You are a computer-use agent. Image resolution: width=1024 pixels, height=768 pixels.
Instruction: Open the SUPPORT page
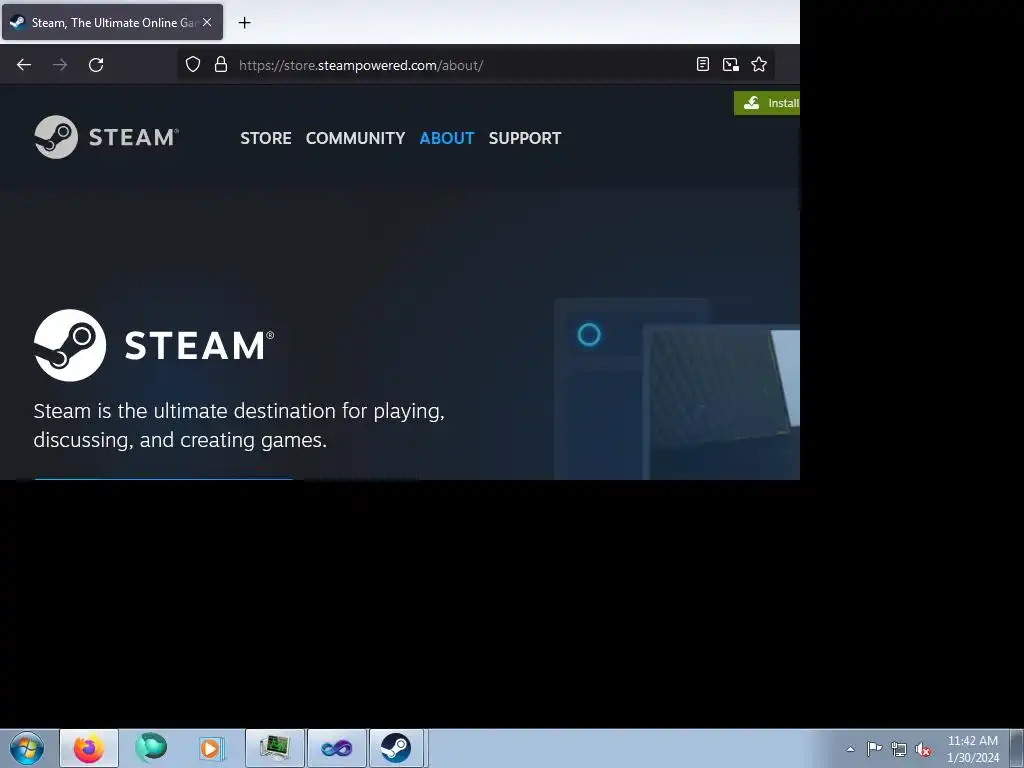pos(525,138)
